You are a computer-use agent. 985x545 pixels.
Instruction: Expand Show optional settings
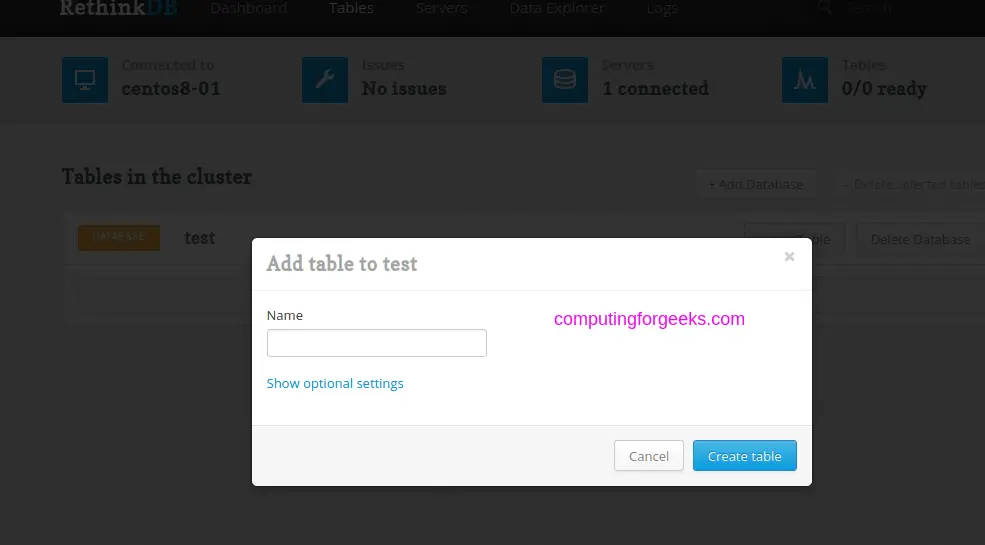click(x=335, y=383)
